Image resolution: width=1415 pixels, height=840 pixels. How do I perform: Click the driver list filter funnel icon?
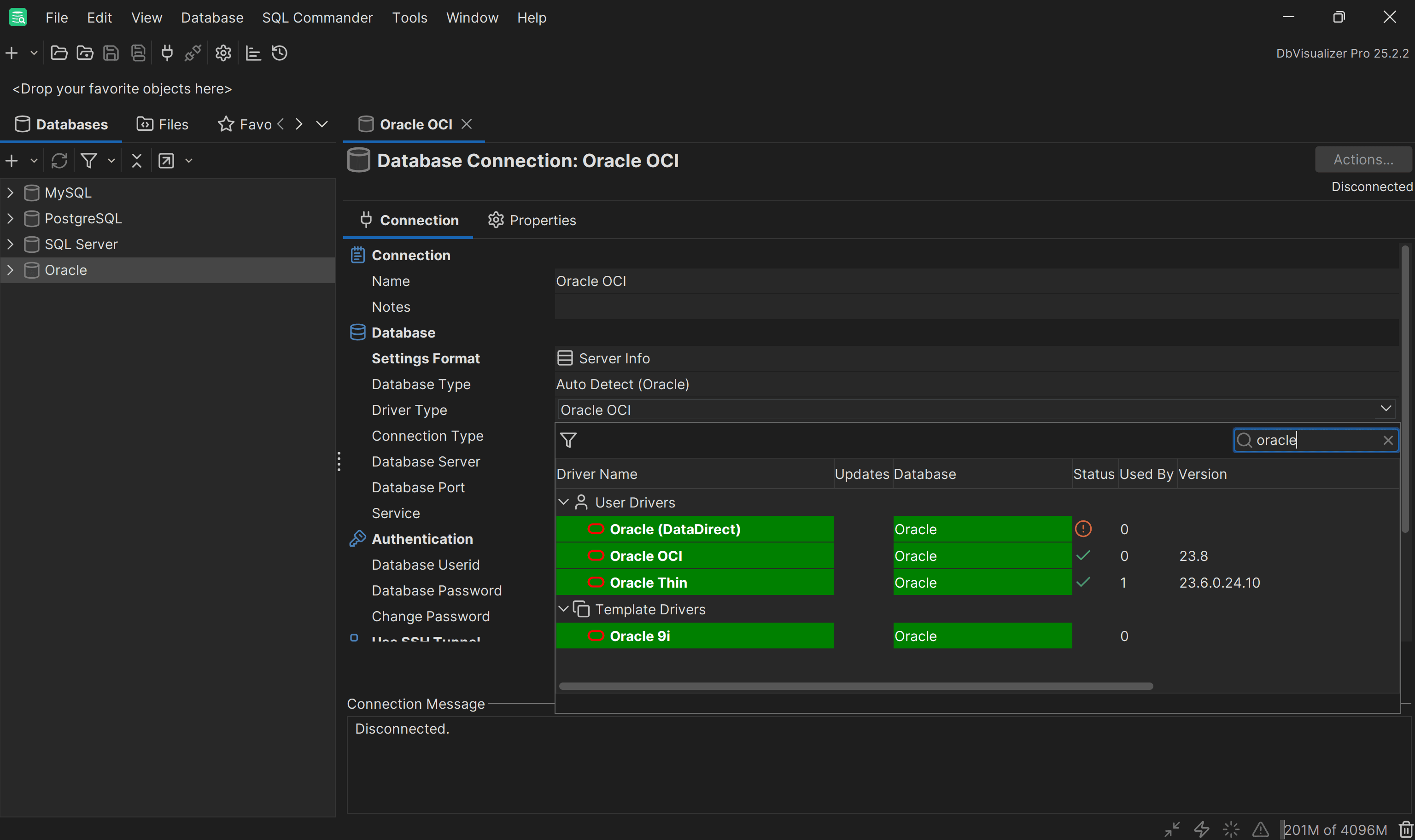568,440
